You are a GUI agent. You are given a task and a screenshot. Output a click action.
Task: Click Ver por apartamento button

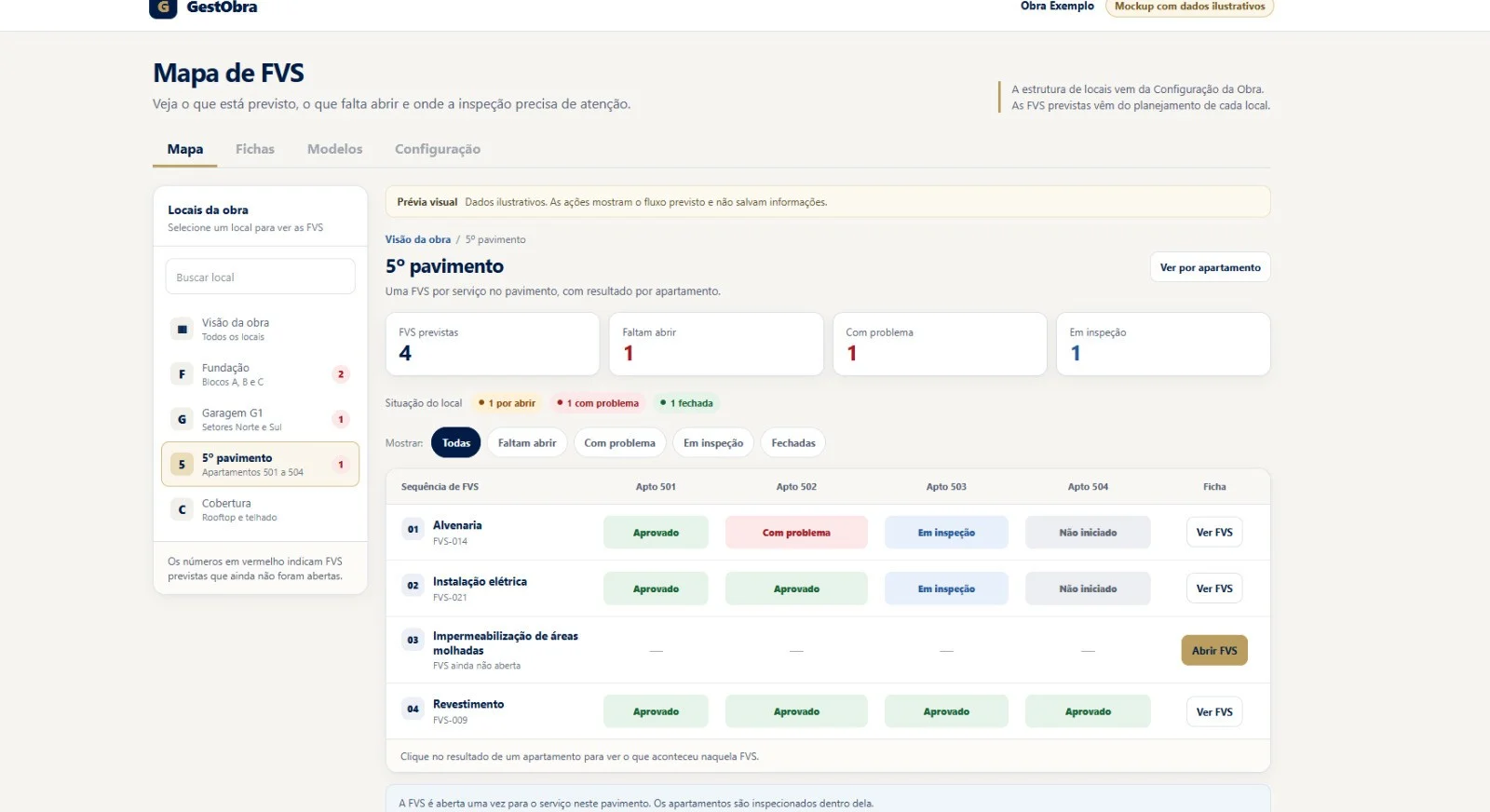[1211, 267]
